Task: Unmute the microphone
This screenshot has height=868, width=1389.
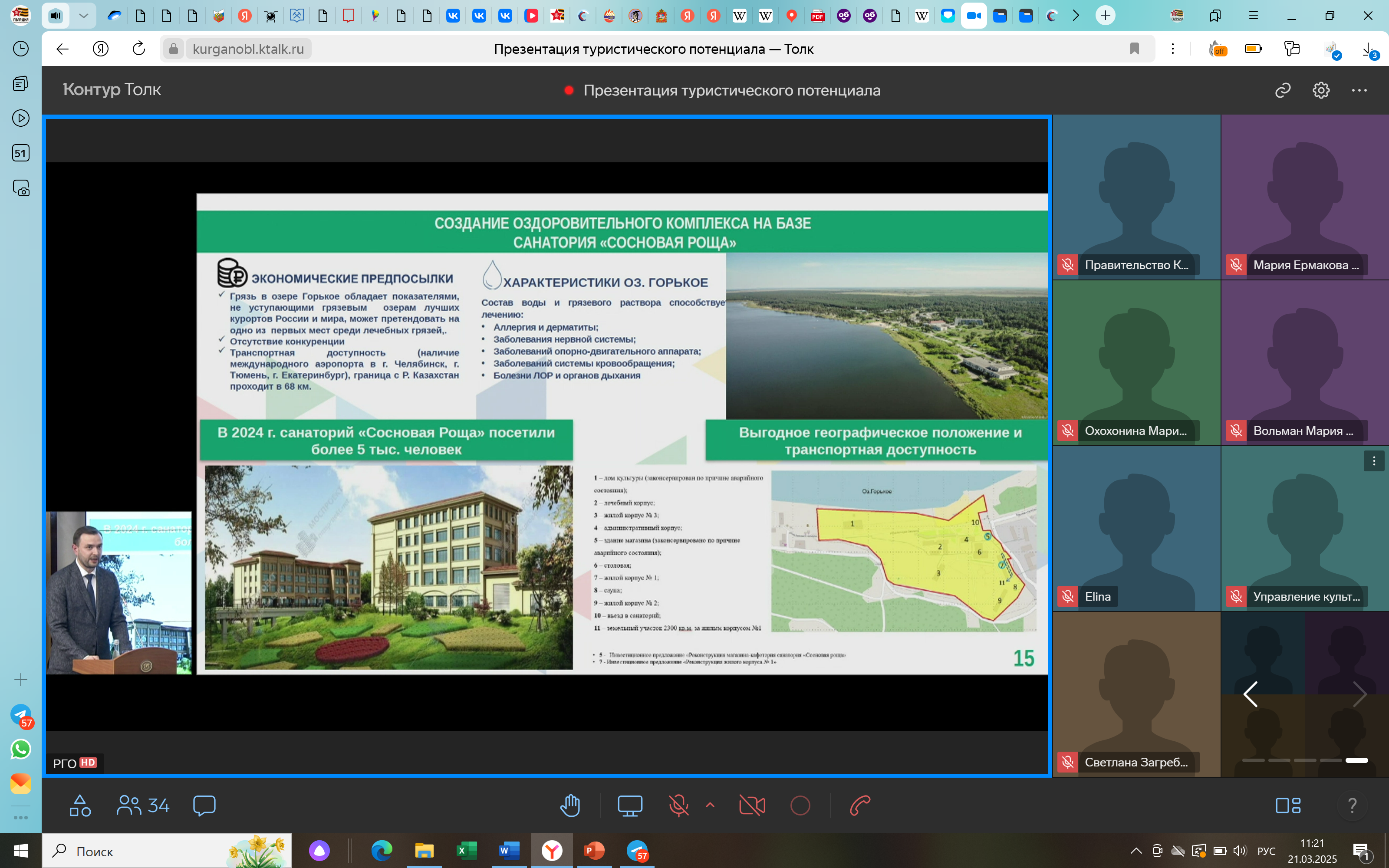Action: [678, 806]
